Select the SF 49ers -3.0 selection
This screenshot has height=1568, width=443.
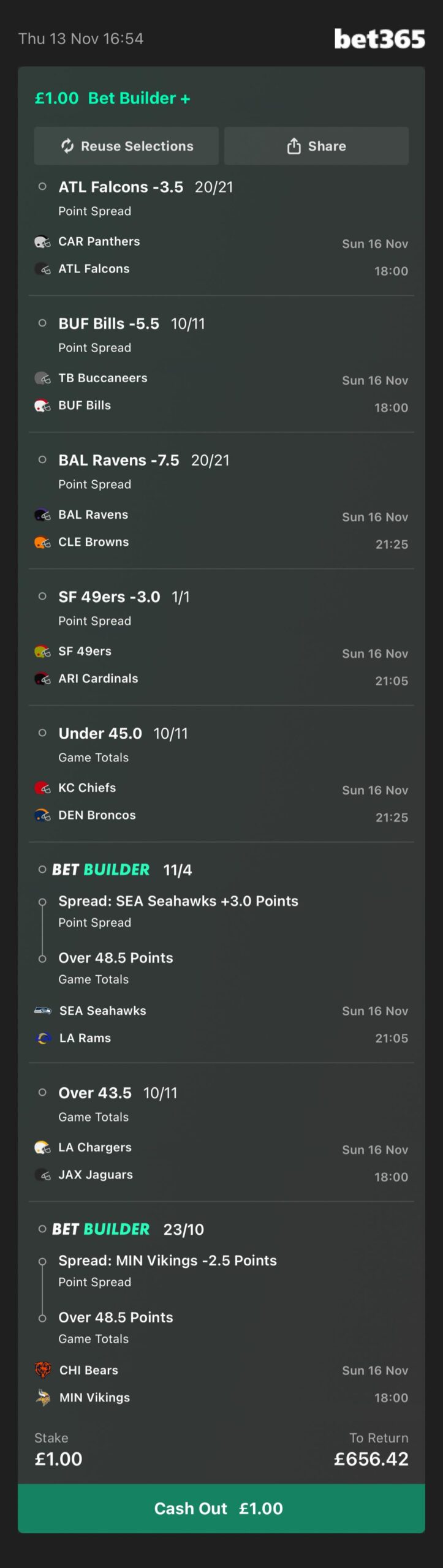point(109,597)
